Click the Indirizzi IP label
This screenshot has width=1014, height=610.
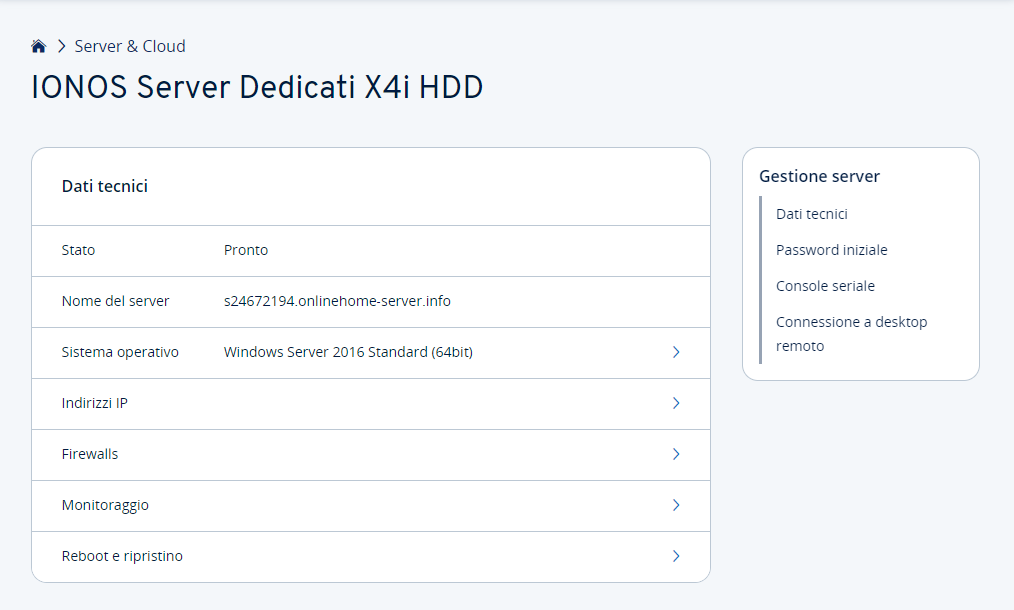tap(94, 403)
